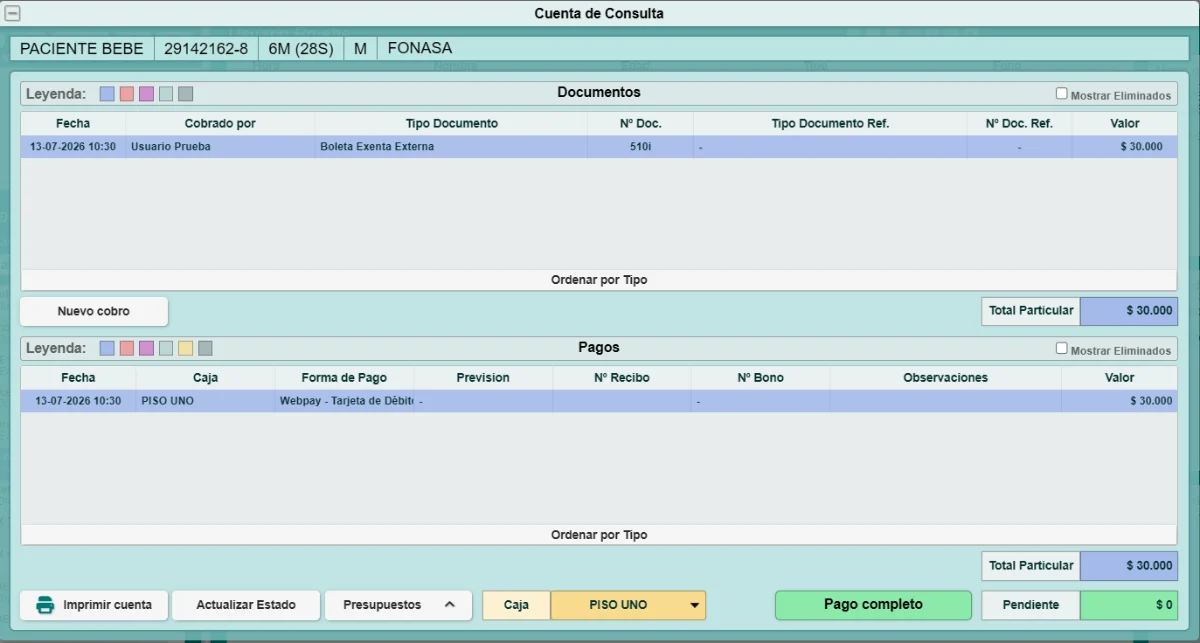The width and height of the screenshot is (1200, 643).
Task: Click Tipo Documento Ref. column header
Action: pyautogui.click(x=830, y=124)
